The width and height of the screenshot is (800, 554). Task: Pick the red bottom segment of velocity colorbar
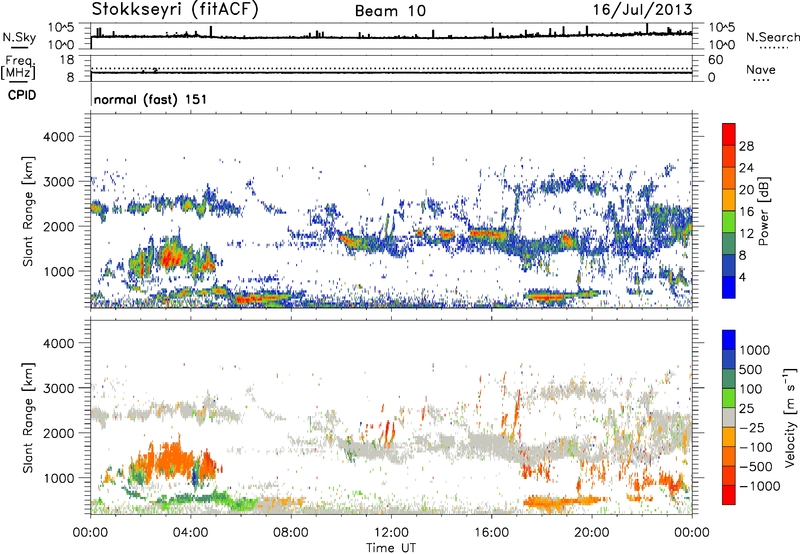pyautogui.click(x=729, y=495)
